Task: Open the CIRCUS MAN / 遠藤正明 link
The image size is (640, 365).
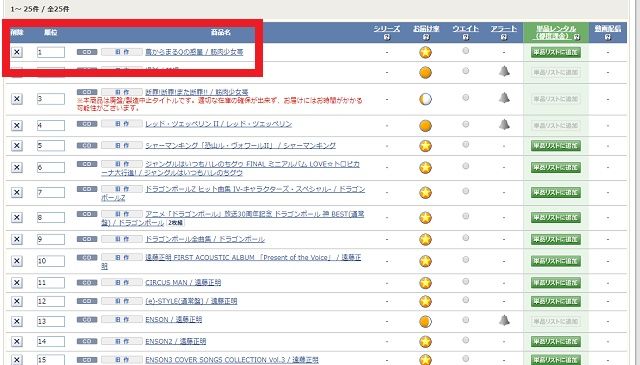Action: (x=183, y=283)
